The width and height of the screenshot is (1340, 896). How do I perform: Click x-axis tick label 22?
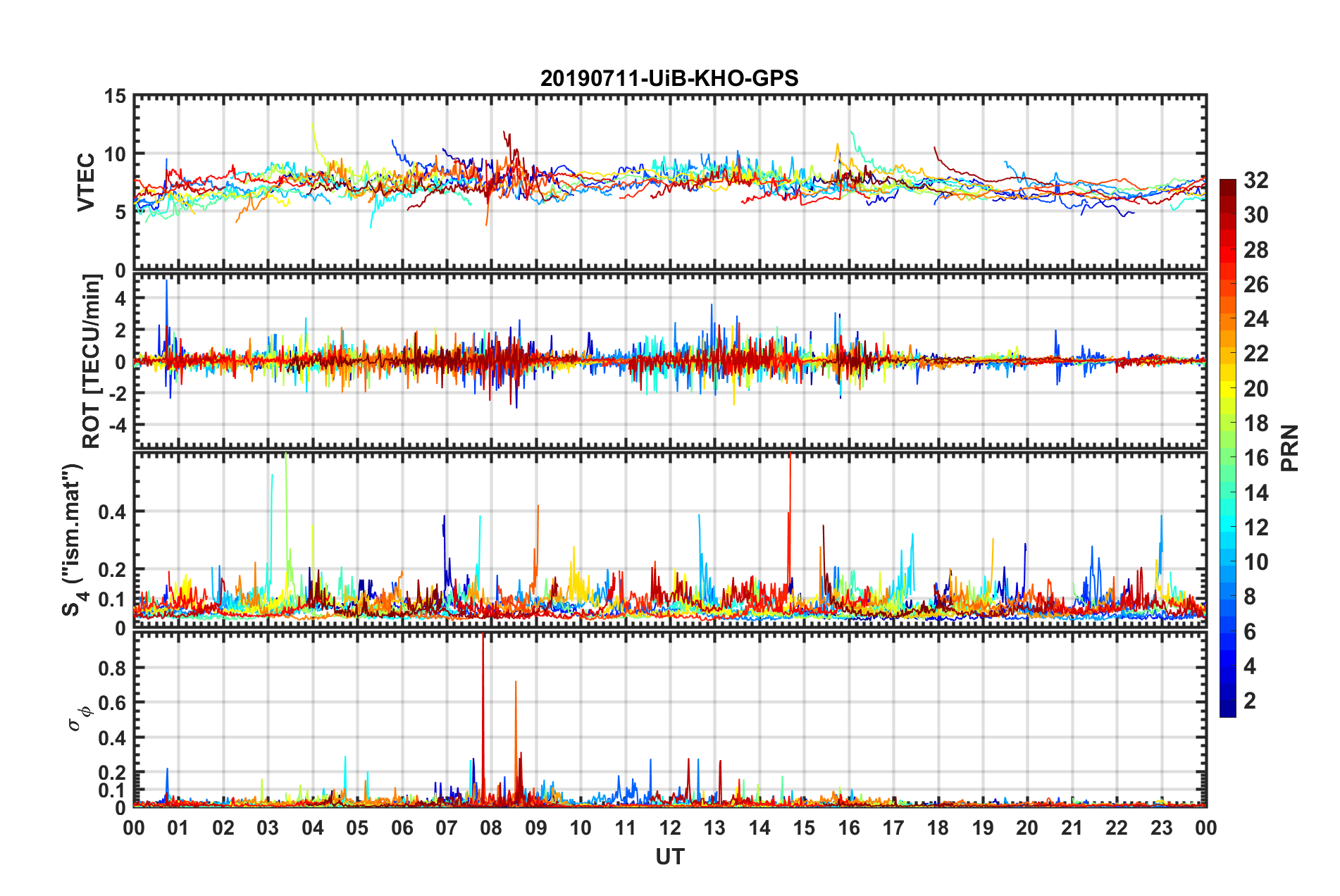(1117, 828)
